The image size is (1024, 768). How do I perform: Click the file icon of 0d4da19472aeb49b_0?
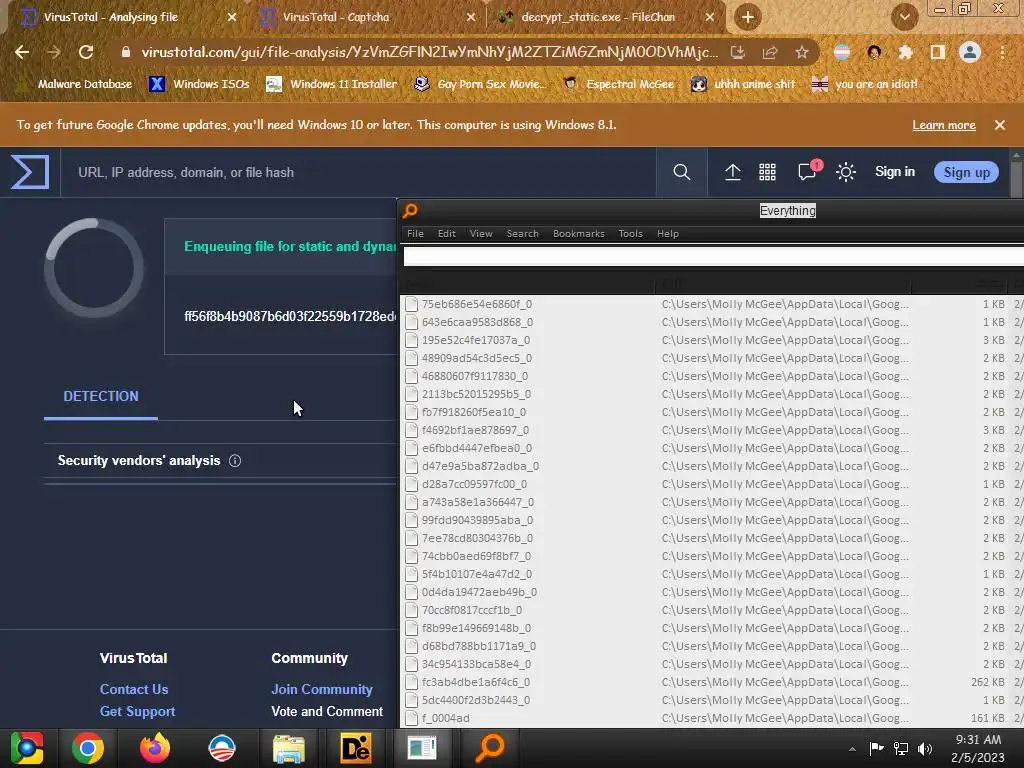pyautogui.click(x=411, y=592)
